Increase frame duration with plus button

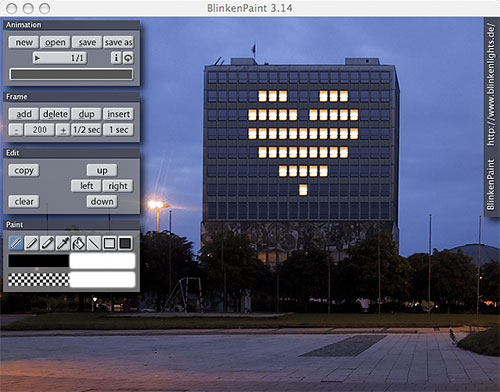[63, 130]
